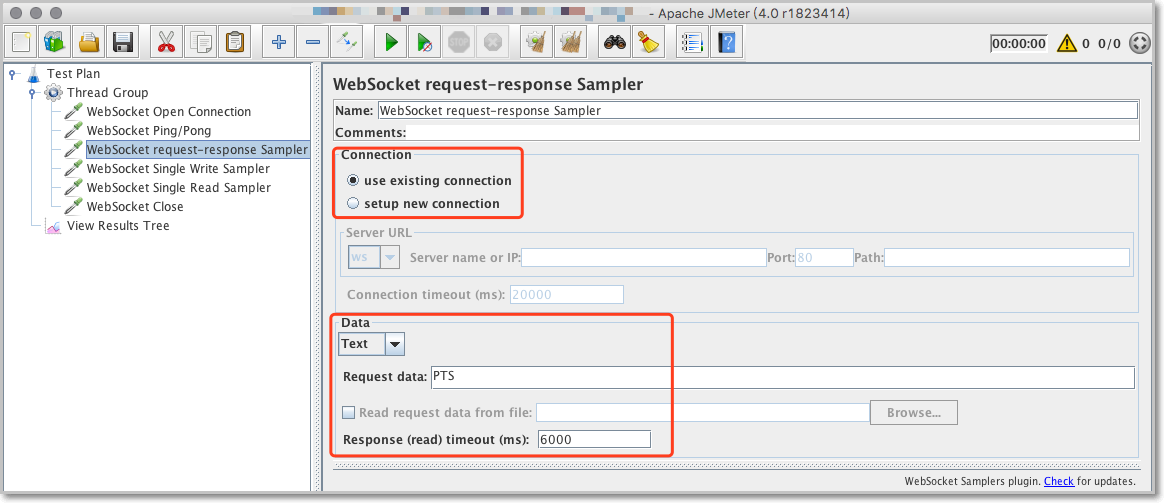Image resolution: width=1164 pixels, height=503 pixels.
Task: Click the Cut scissors icon
Action: pos(166,42)
